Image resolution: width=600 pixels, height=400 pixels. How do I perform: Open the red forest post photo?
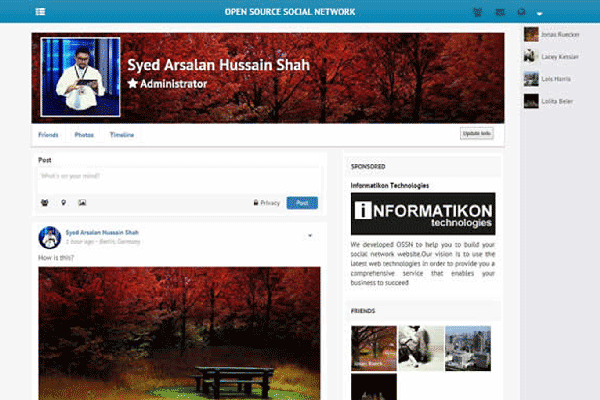click(179, 332)
